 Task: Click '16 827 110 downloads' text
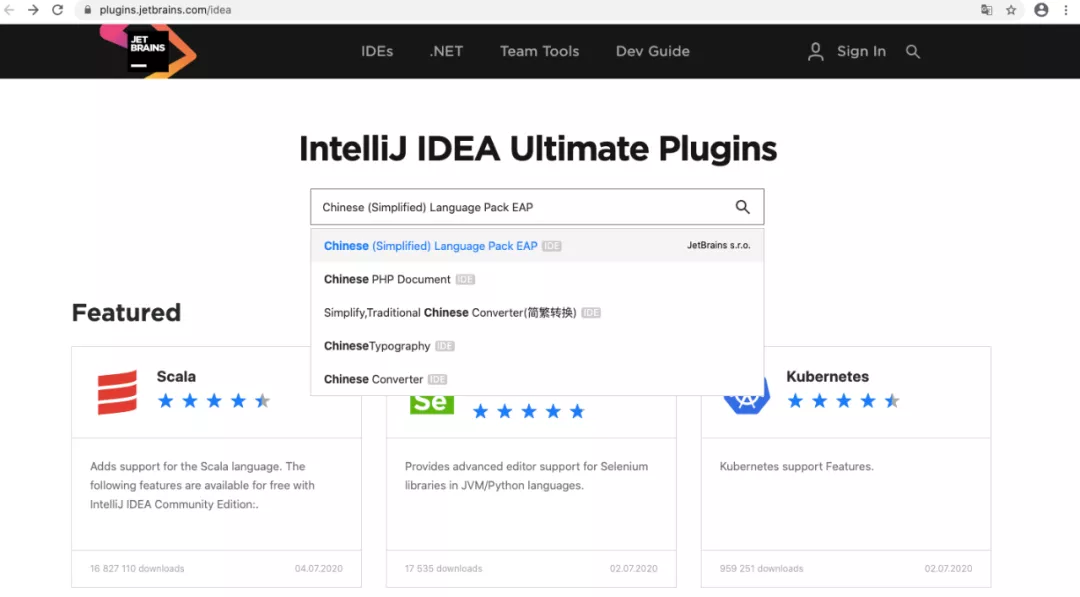(x=137, y=569)
